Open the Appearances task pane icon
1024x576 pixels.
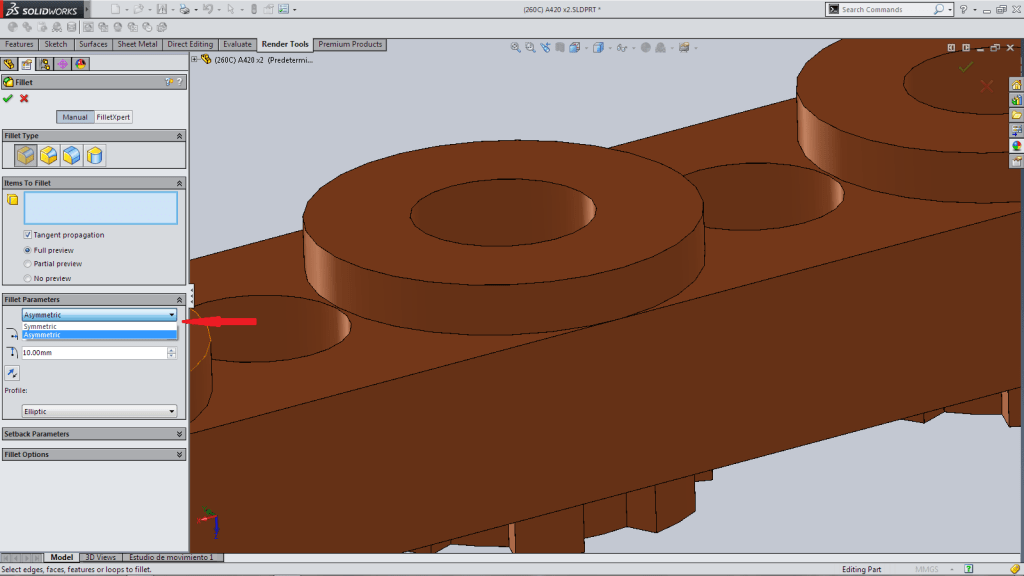tap(1016, 145)
